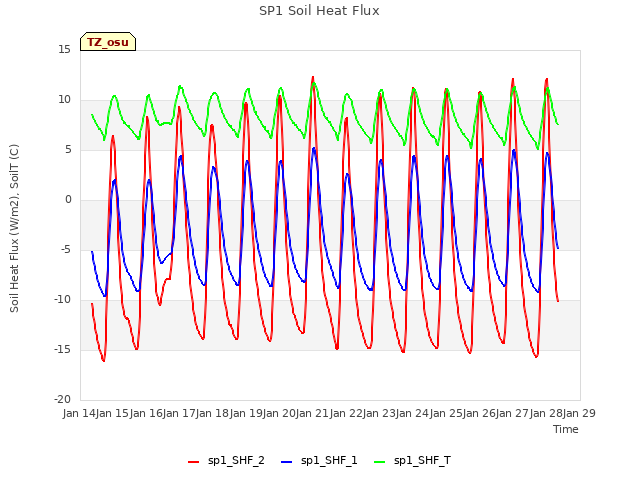This screenshot has width=640, height=480.
Task: Click the Time x-axis title
Action: click(566, 429)
